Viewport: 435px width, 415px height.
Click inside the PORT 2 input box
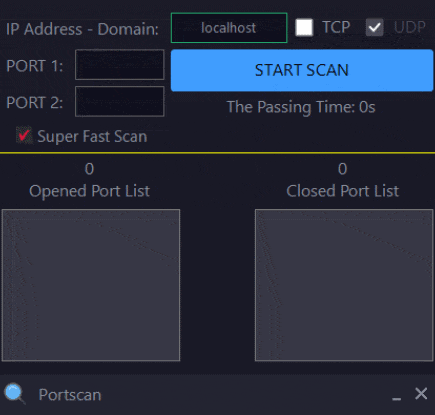(120, 101)
